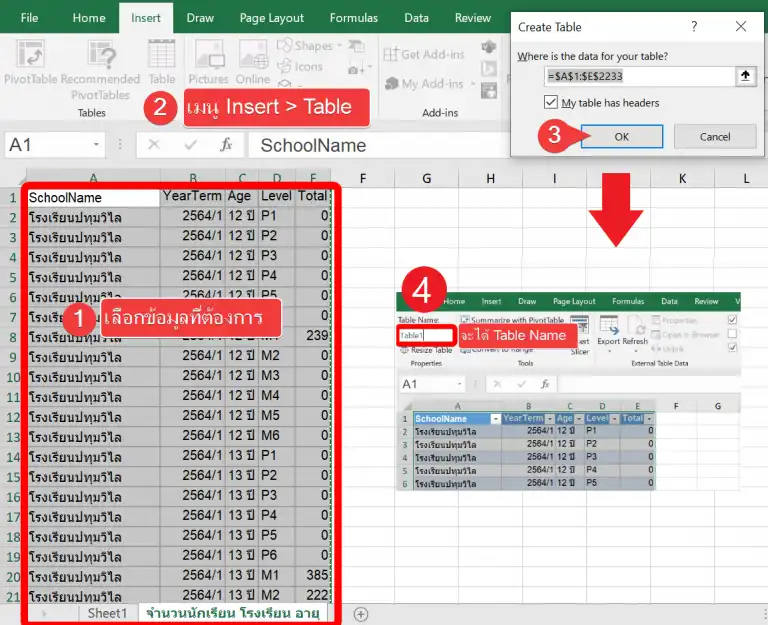Open the Page Layout ribbon tab

(272, 18)
